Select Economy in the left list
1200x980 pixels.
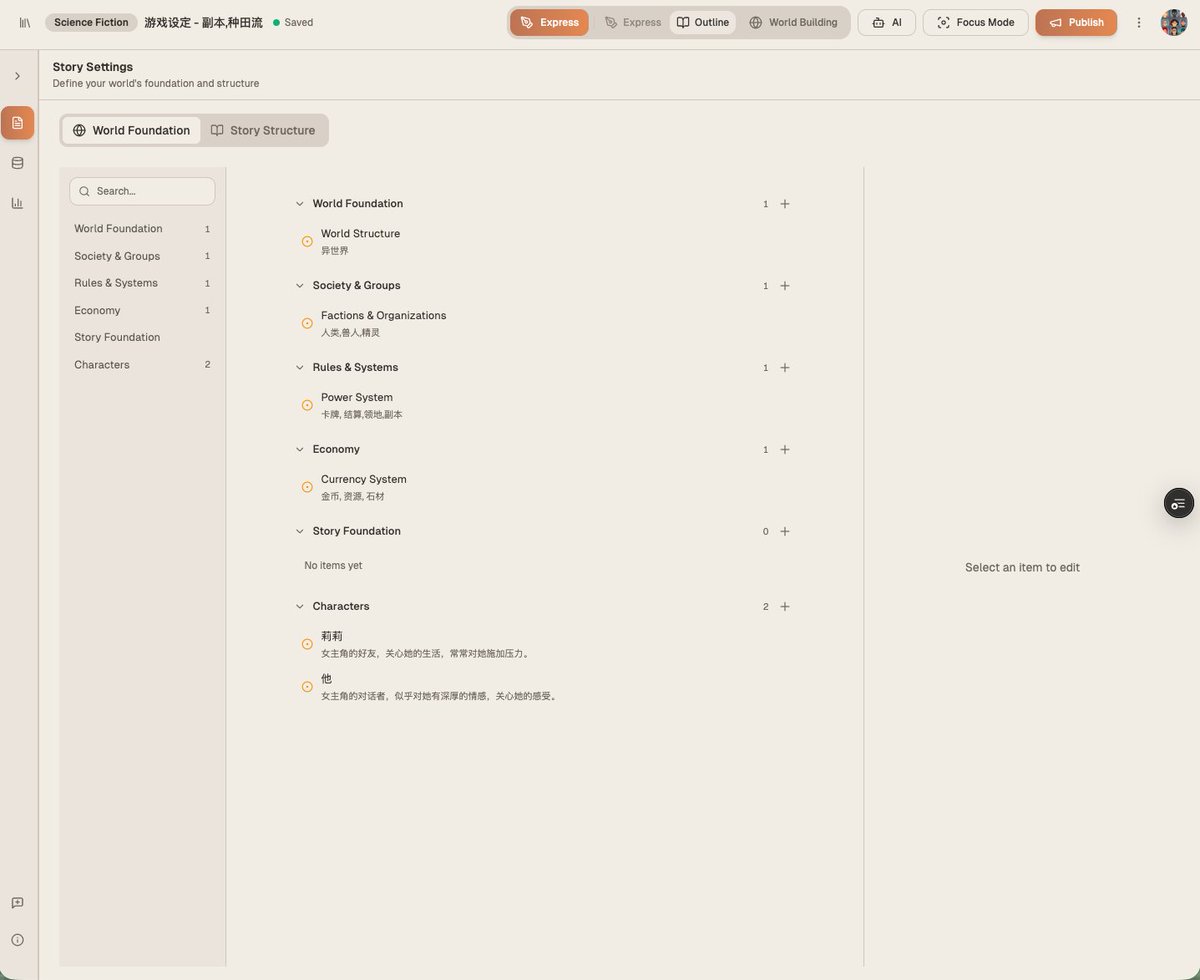point(142,310)
